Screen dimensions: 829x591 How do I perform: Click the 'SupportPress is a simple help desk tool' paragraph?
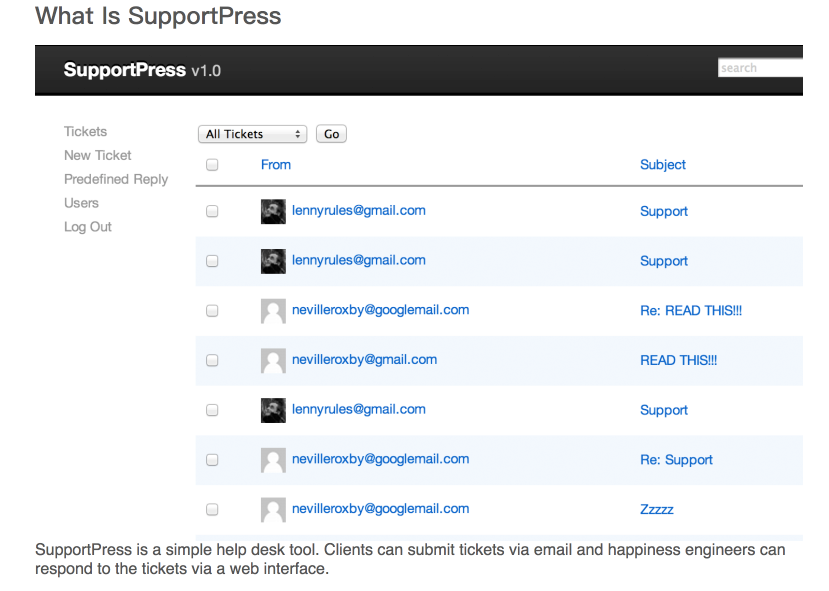pyautogui.click(x=410, y=559)
